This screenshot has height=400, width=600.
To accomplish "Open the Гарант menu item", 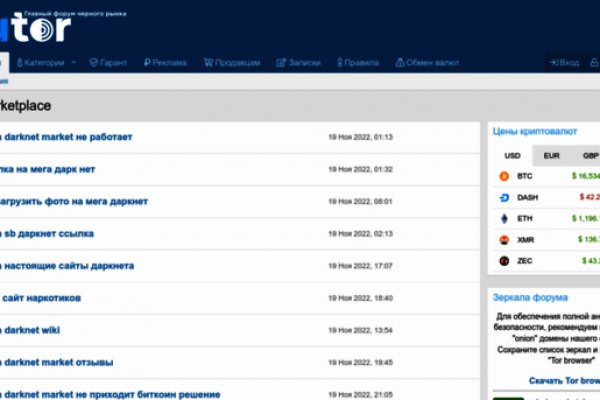I will [108, 62].
